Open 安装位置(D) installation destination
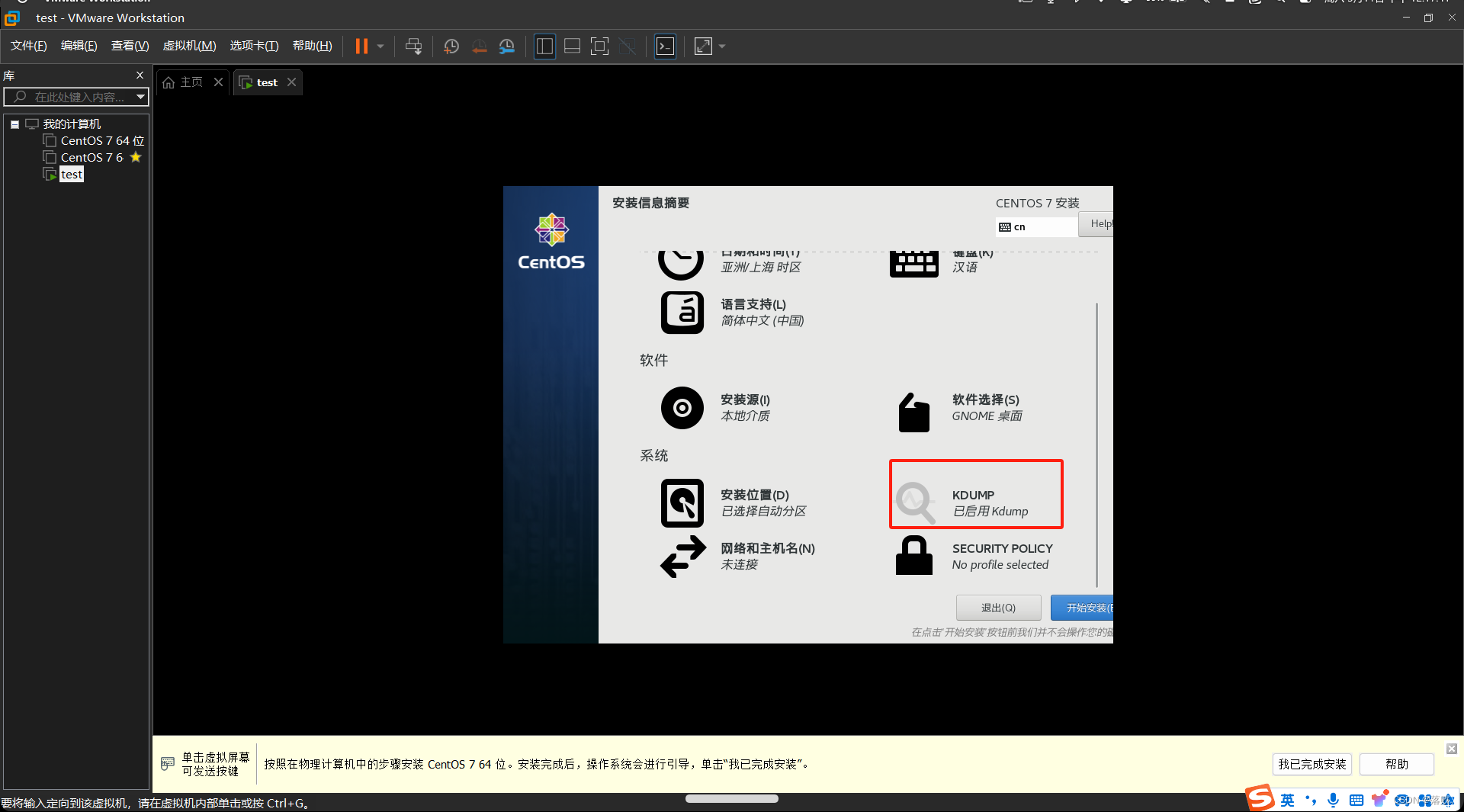The image size is (1464, 812). tap(734, 503)
